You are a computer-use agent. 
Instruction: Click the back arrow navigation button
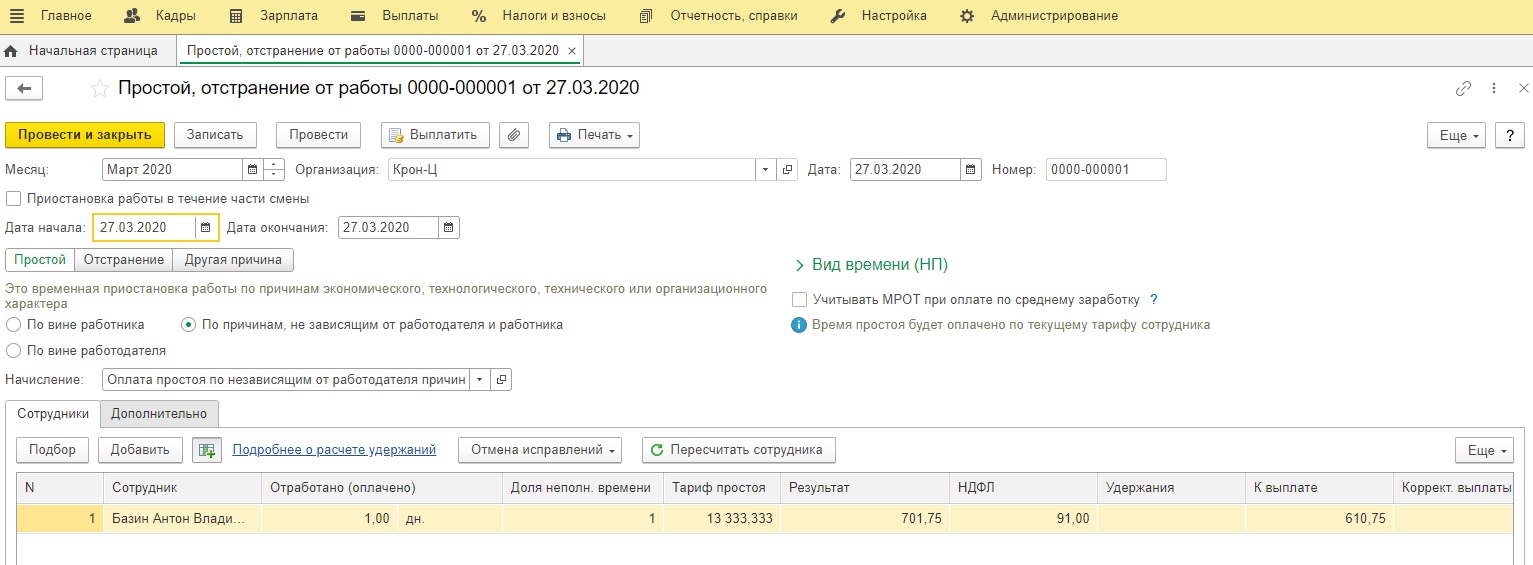[24, 89]
